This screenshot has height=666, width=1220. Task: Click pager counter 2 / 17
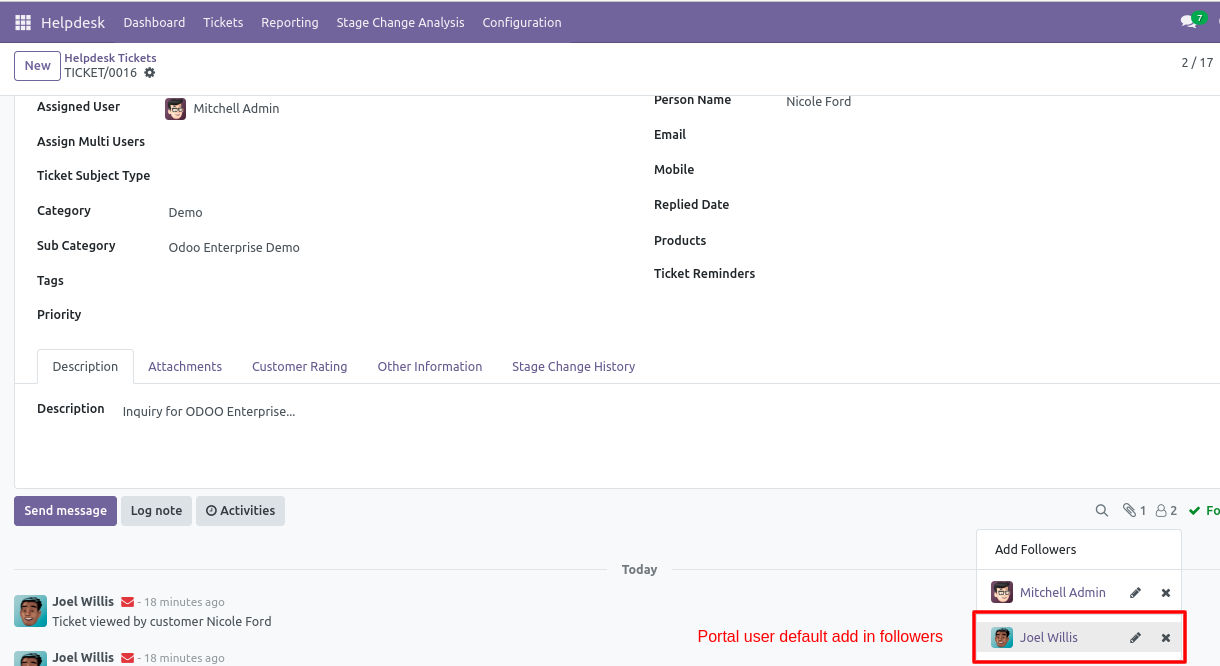pos(1197,63)
